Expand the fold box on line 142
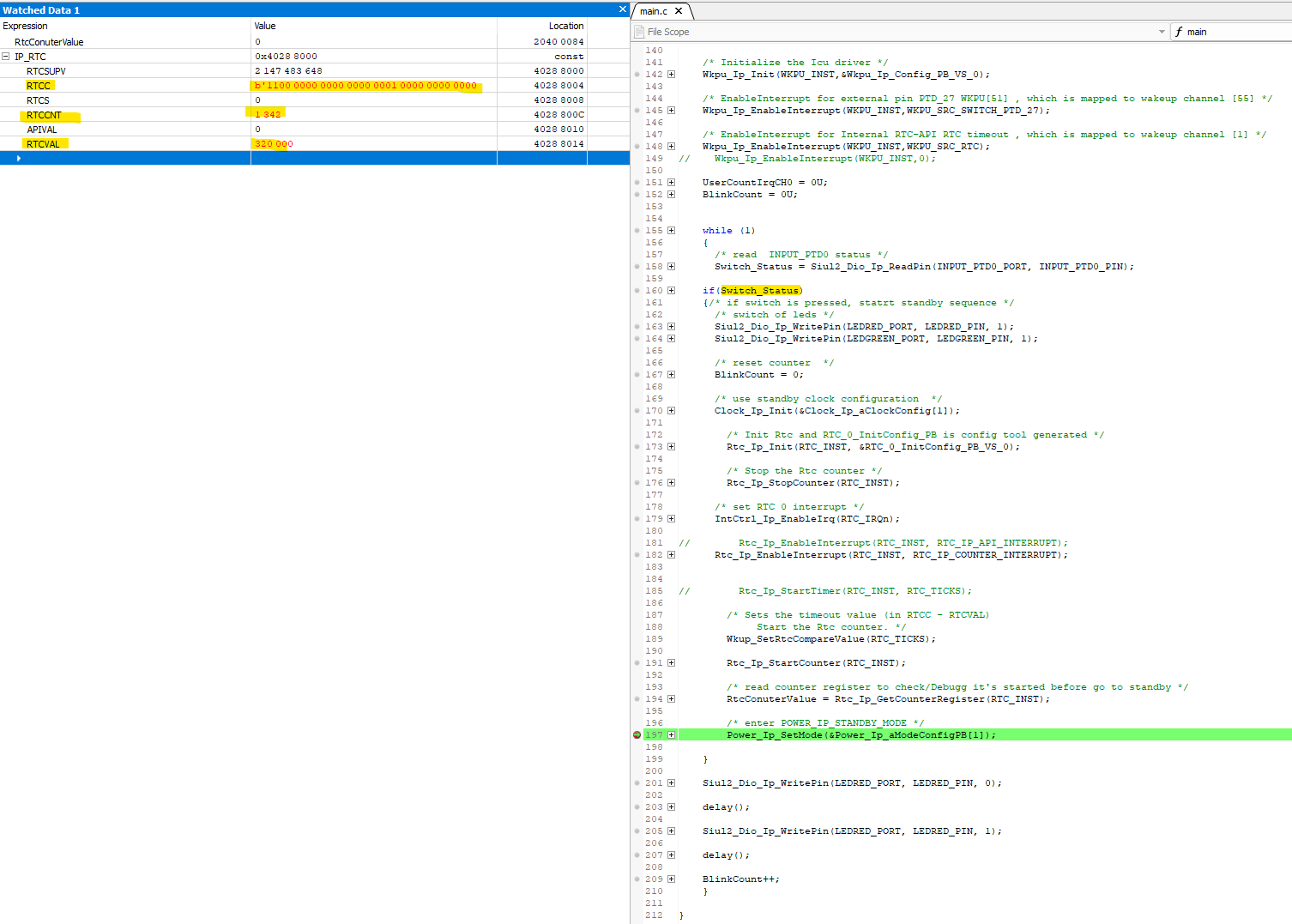The image size is (1292, 924). (x=672, y=75)
